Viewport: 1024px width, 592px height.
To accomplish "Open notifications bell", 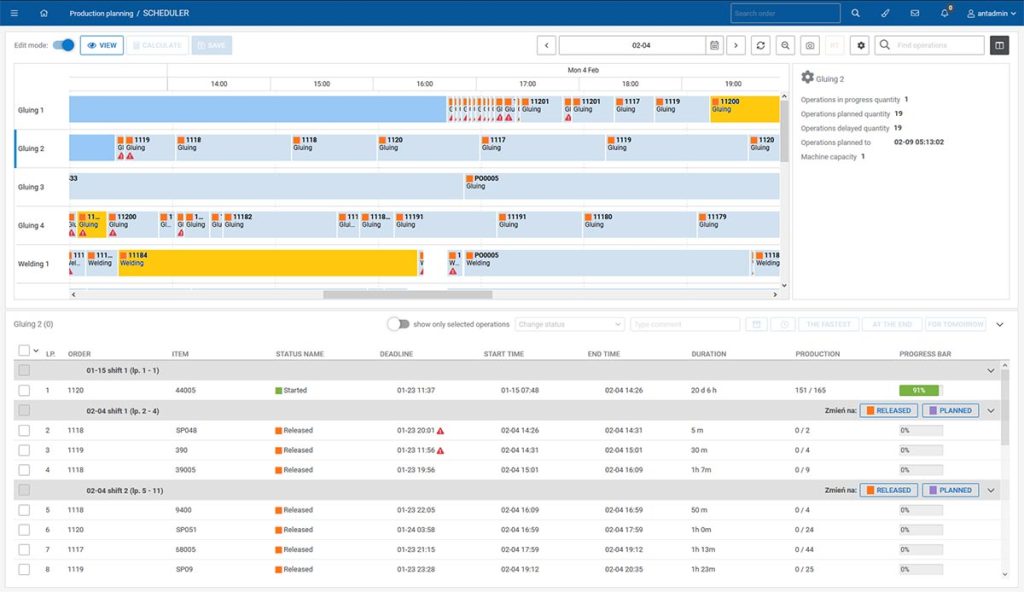I will coord(944,13).
